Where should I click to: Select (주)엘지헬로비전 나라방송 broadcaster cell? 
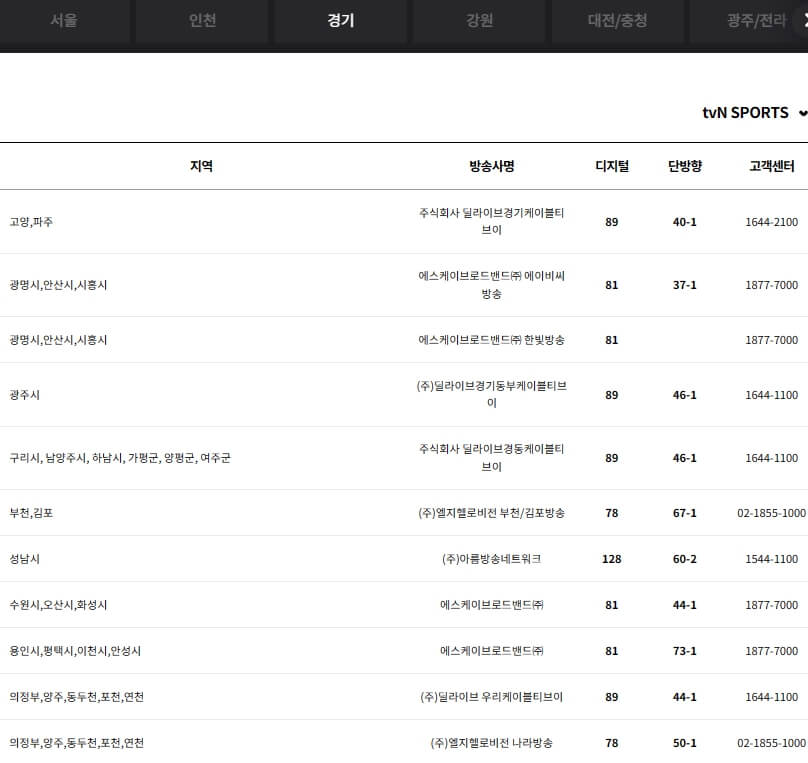coord(492,743)
